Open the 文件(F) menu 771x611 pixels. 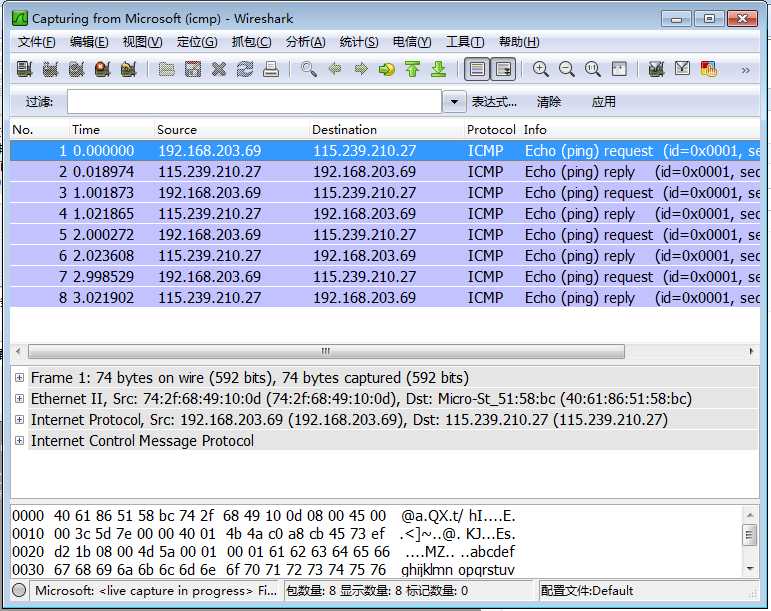(x=36, y=42)
